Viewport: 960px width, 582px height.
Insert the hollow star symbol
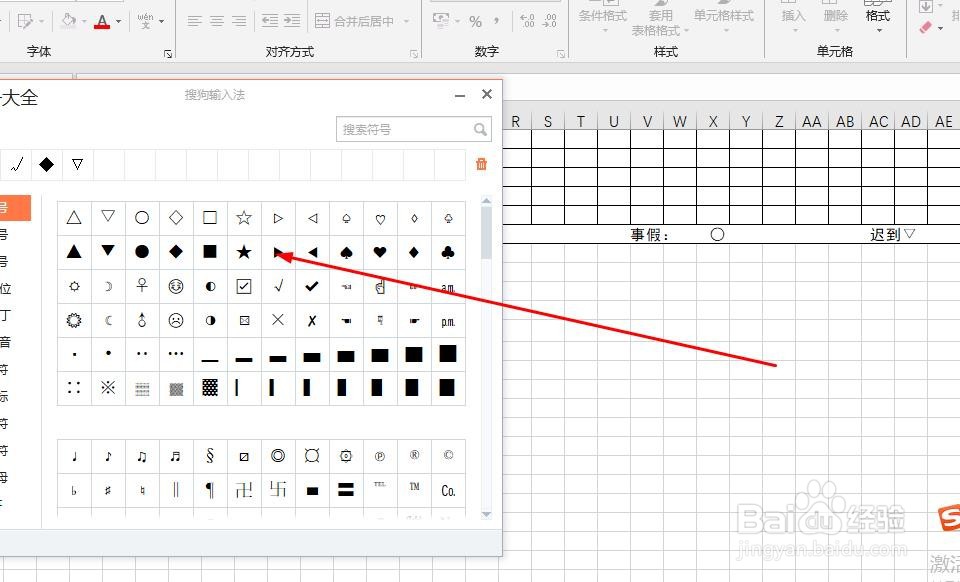coord(244,218)
